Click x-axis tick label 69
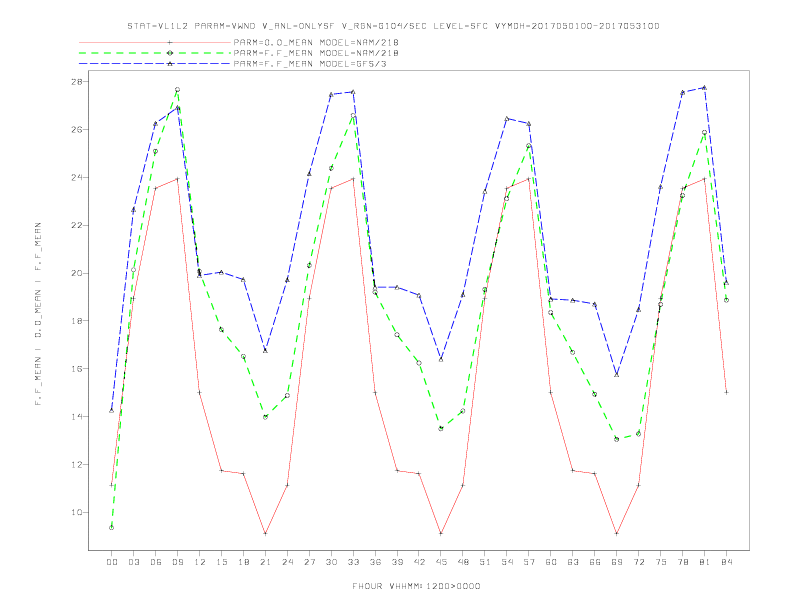 pyautogui.click(x=617, y=562)
